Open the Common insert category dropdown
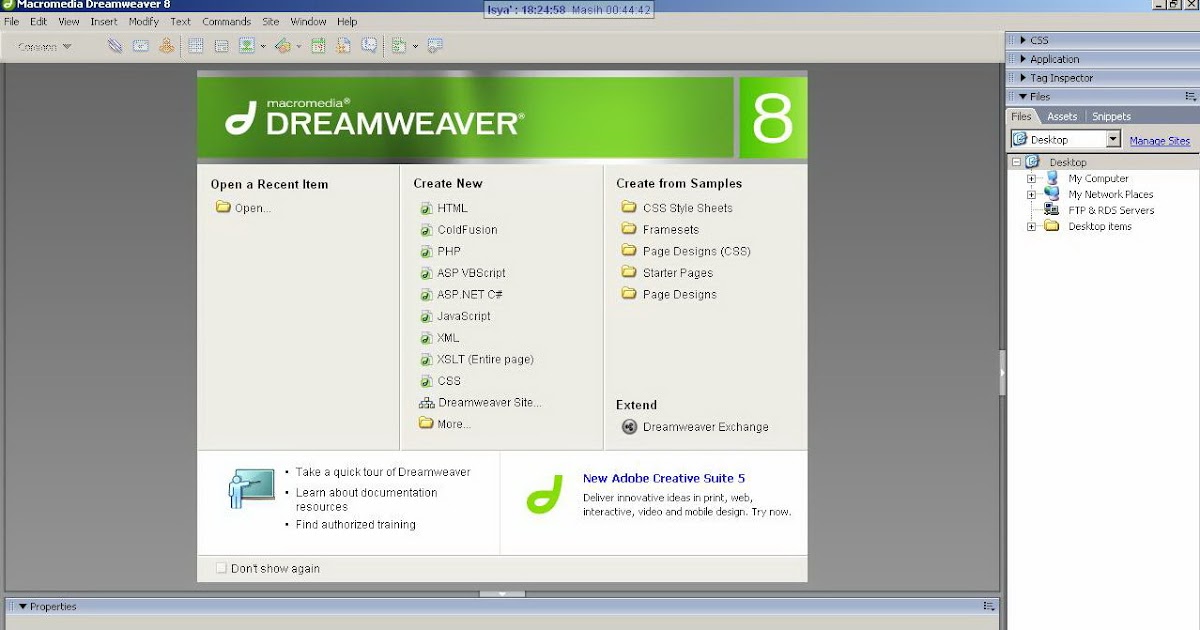The height and width of the screenshot is (630, 1200). [x=45, y=47]
